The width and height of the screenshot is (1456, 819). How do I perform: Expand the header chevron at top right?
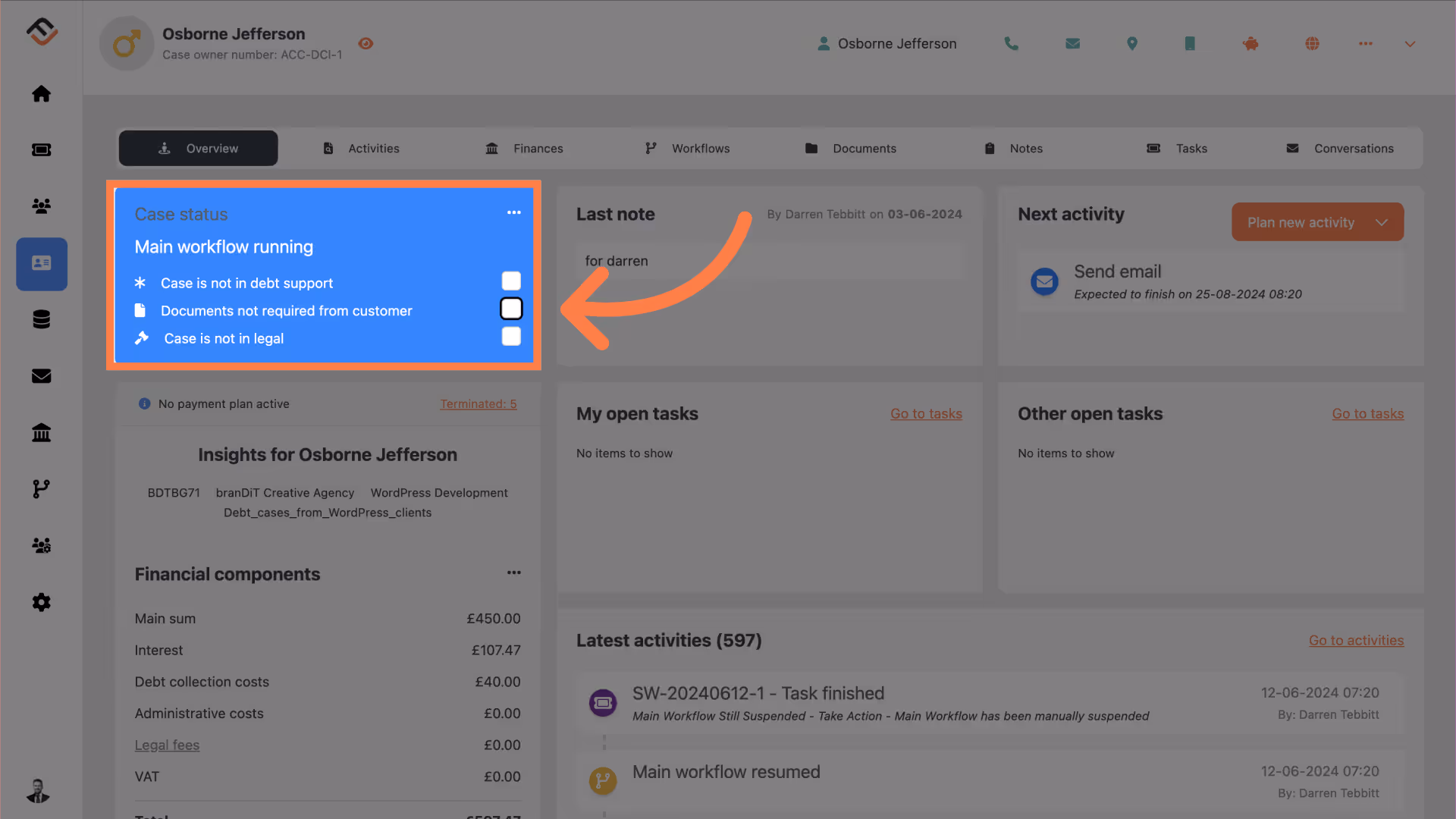[x=1410, y=44]
